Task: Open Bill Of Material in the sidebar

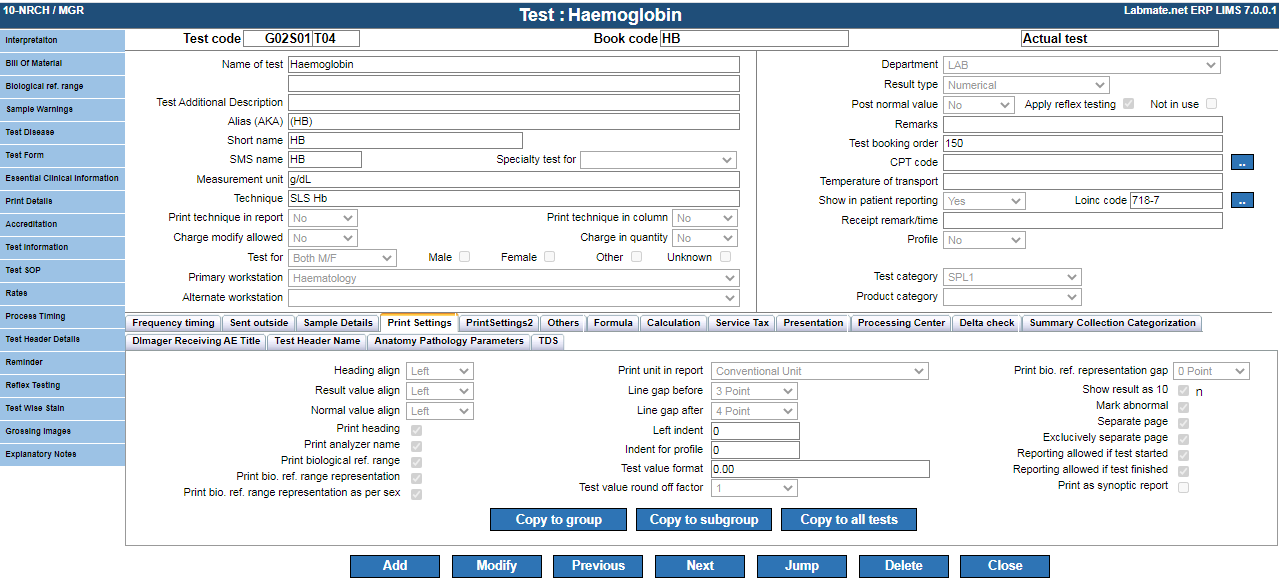Action: pos(62,63)
